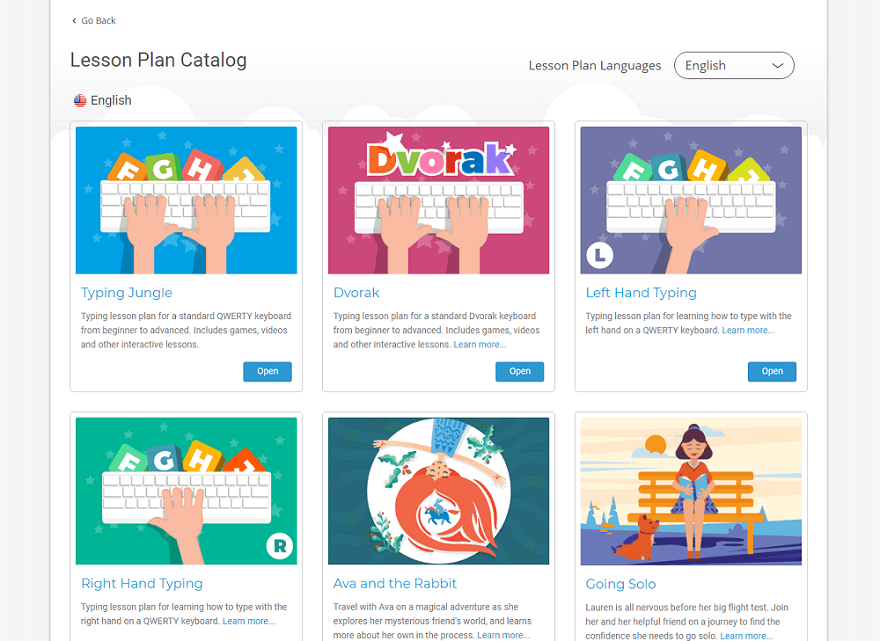Click the Go Back chevron arrow
The image size is (880, 641).
[74, 21]
